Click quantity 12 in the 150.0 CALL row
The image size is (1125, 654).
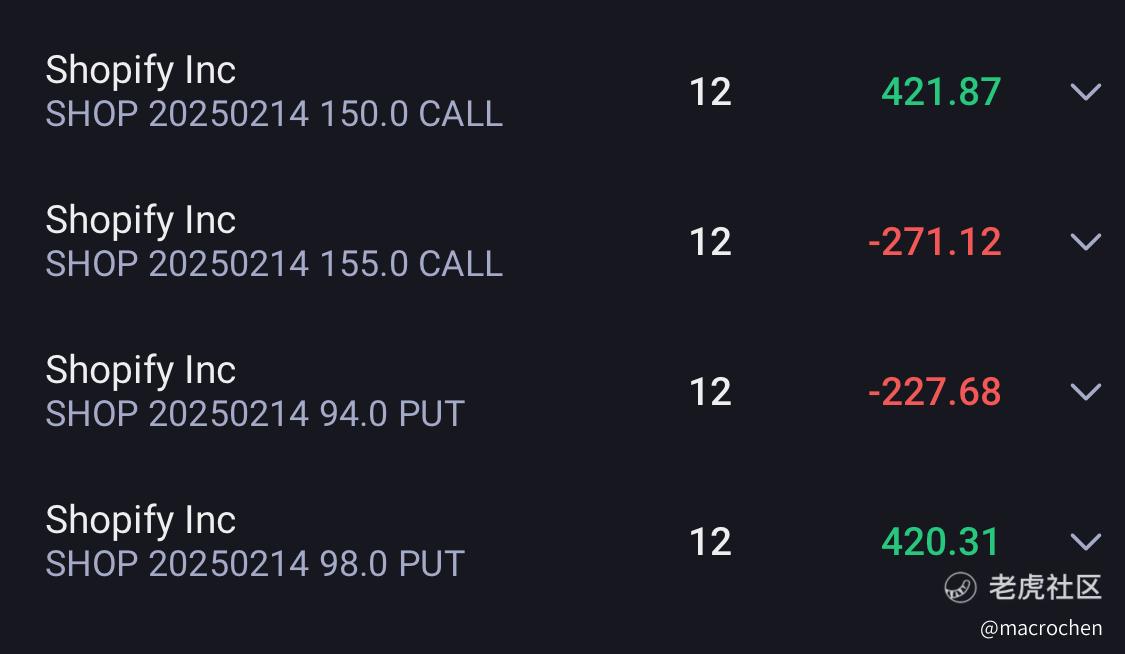pos(710,93)
